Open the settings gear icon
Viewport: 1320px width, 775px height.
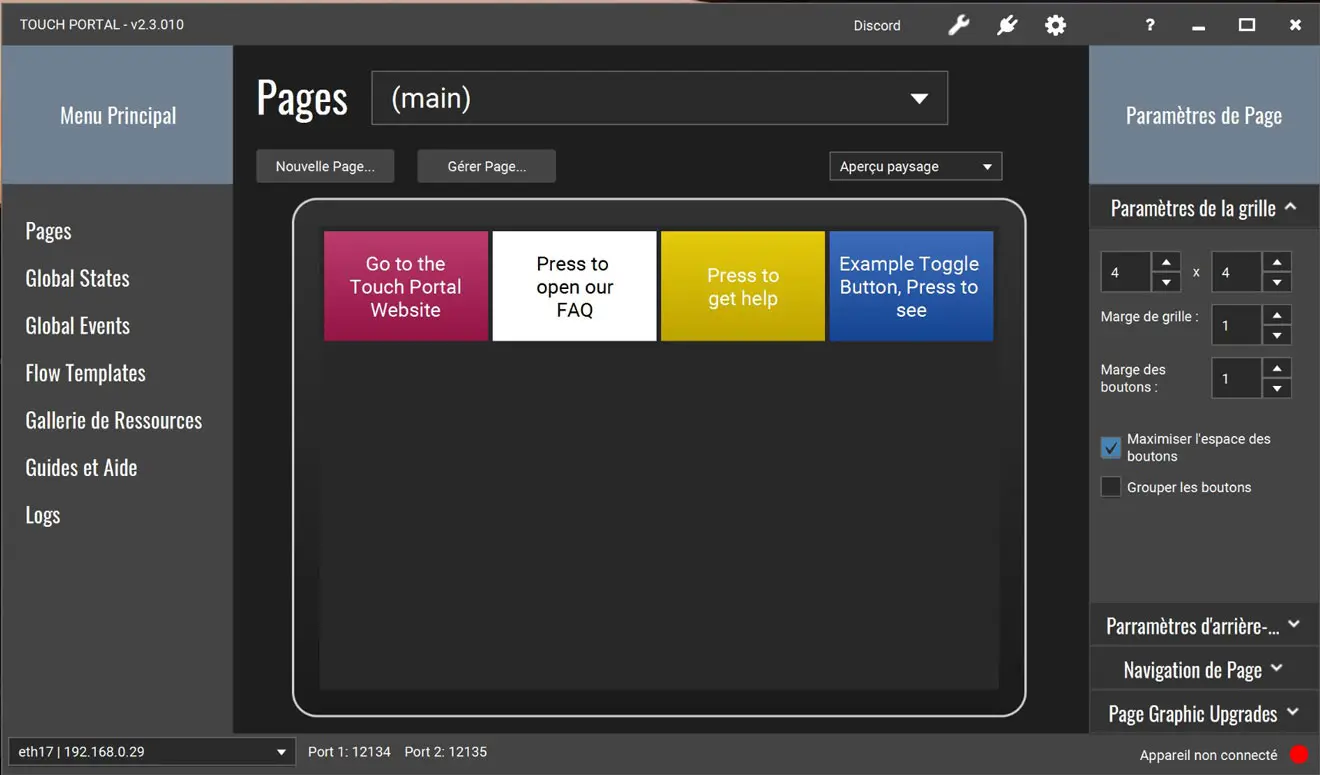point(1055,25)
